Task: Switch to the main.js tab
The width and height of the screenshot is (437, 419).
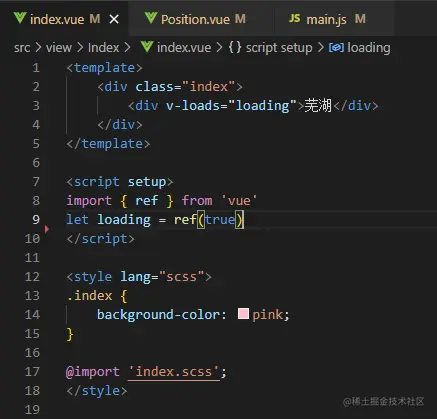Action: 327,19
